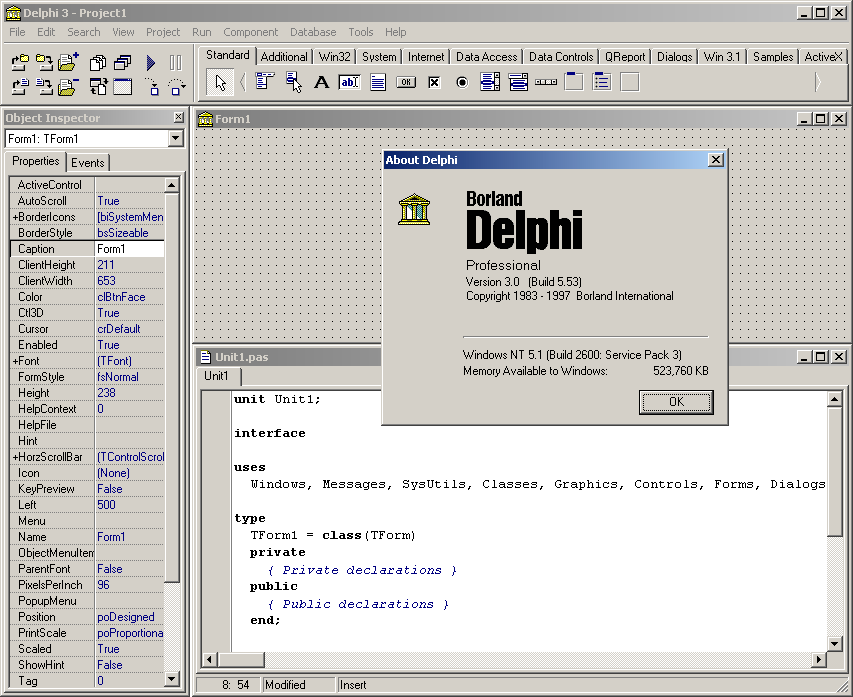The image size is (853, 697).
Task: Click the code editor vertical scrollbar thumb
Action: (835, 471)
